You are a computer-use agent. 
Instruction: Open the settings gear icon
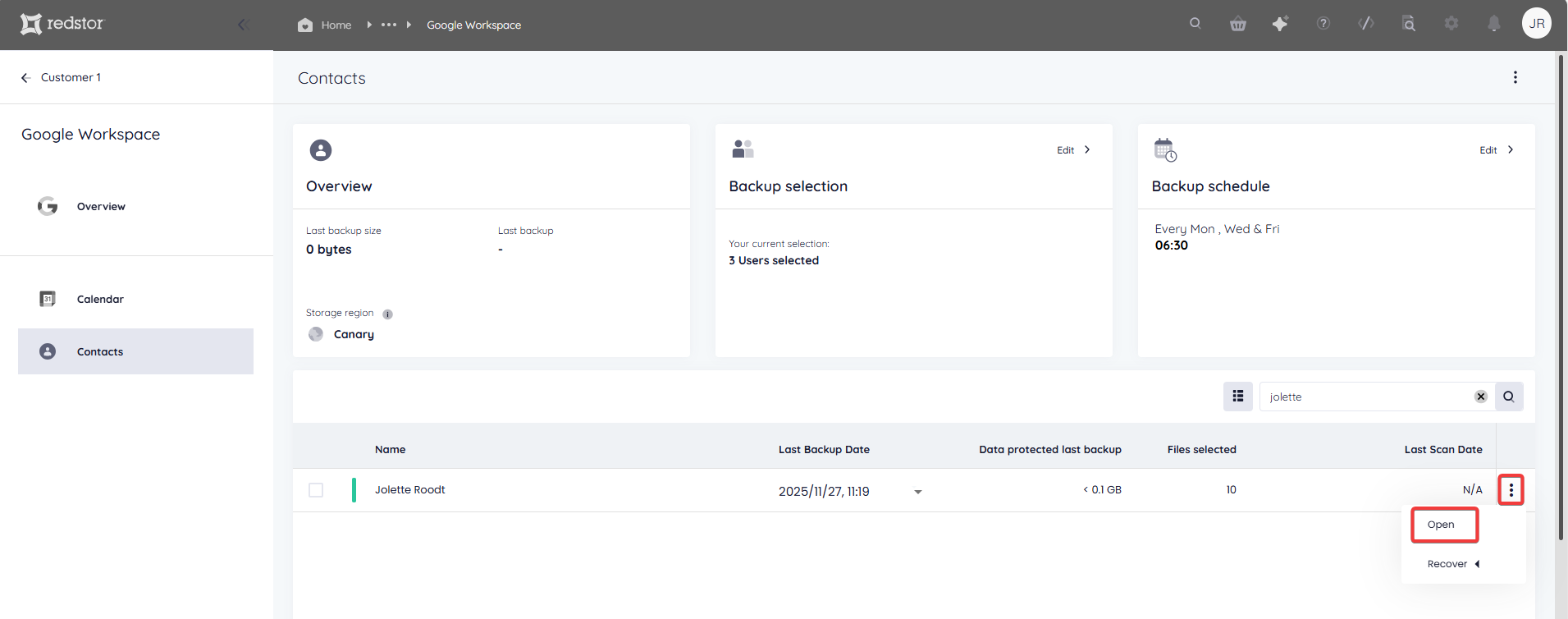(1451, 24)
